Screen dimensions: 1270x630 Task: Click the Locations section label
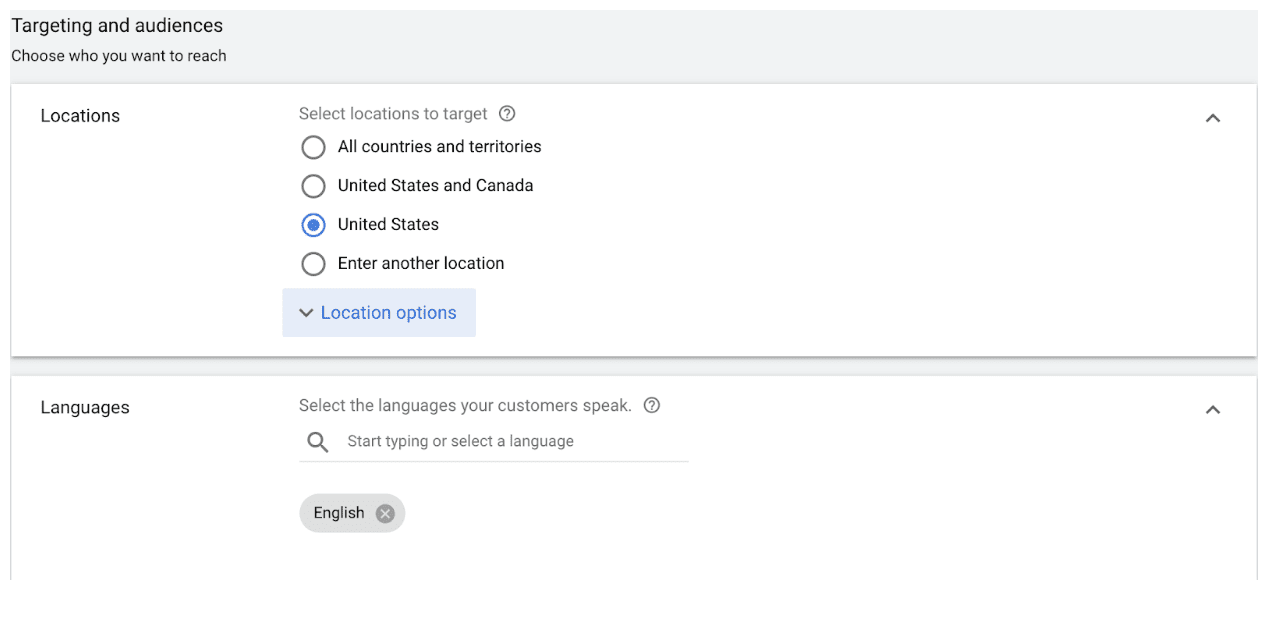(80, 116)
